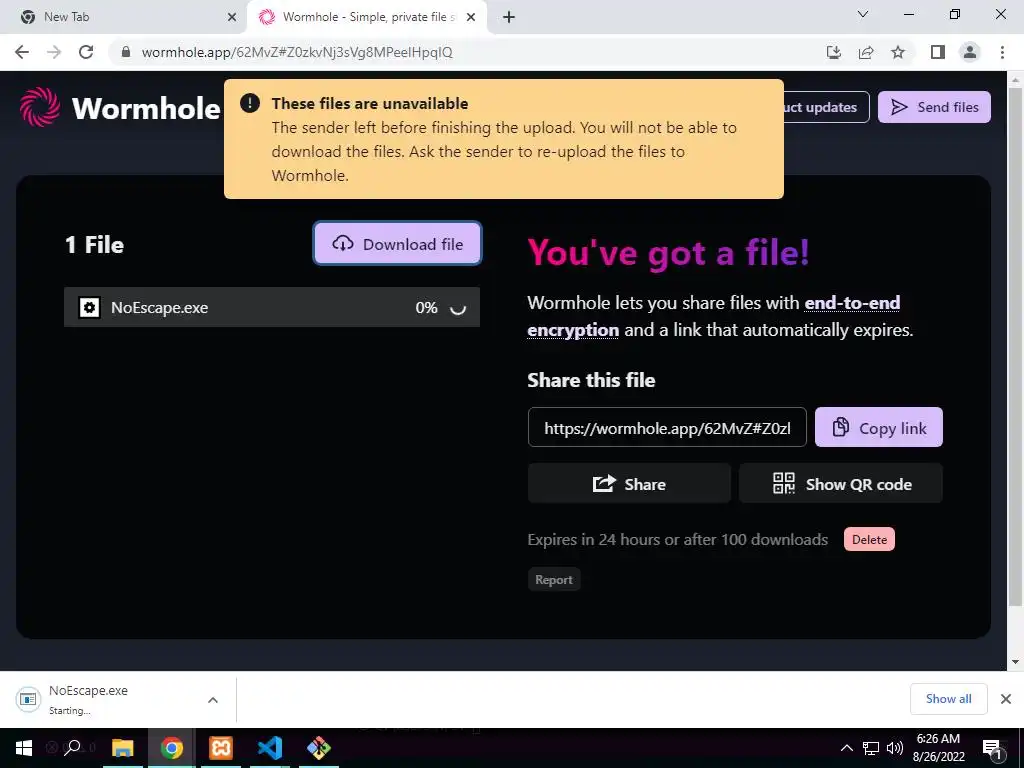Image resolution: width=1024 pixels, height=768 pixels.
Task: Switch to the Wormhole tab
Action: coord(366,17)
